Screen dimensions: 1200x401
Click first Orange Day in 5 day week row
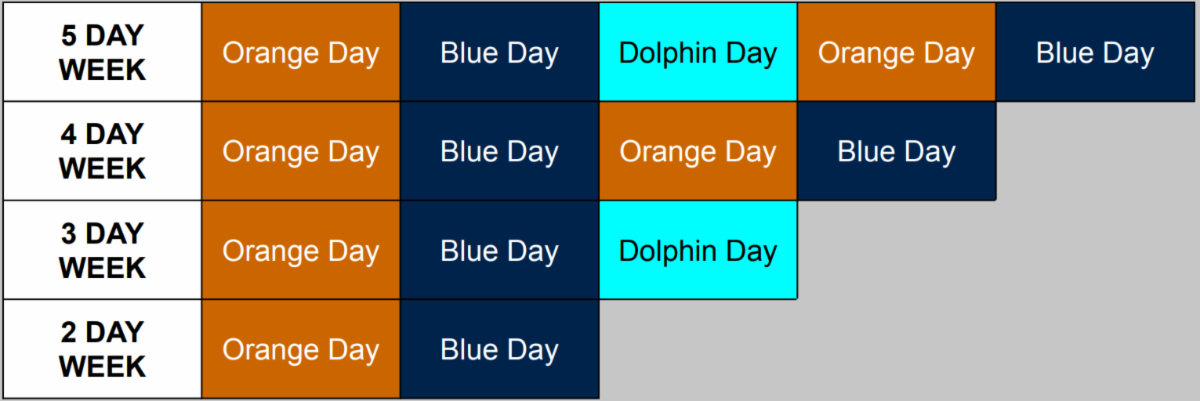click(x=300, y=52)
